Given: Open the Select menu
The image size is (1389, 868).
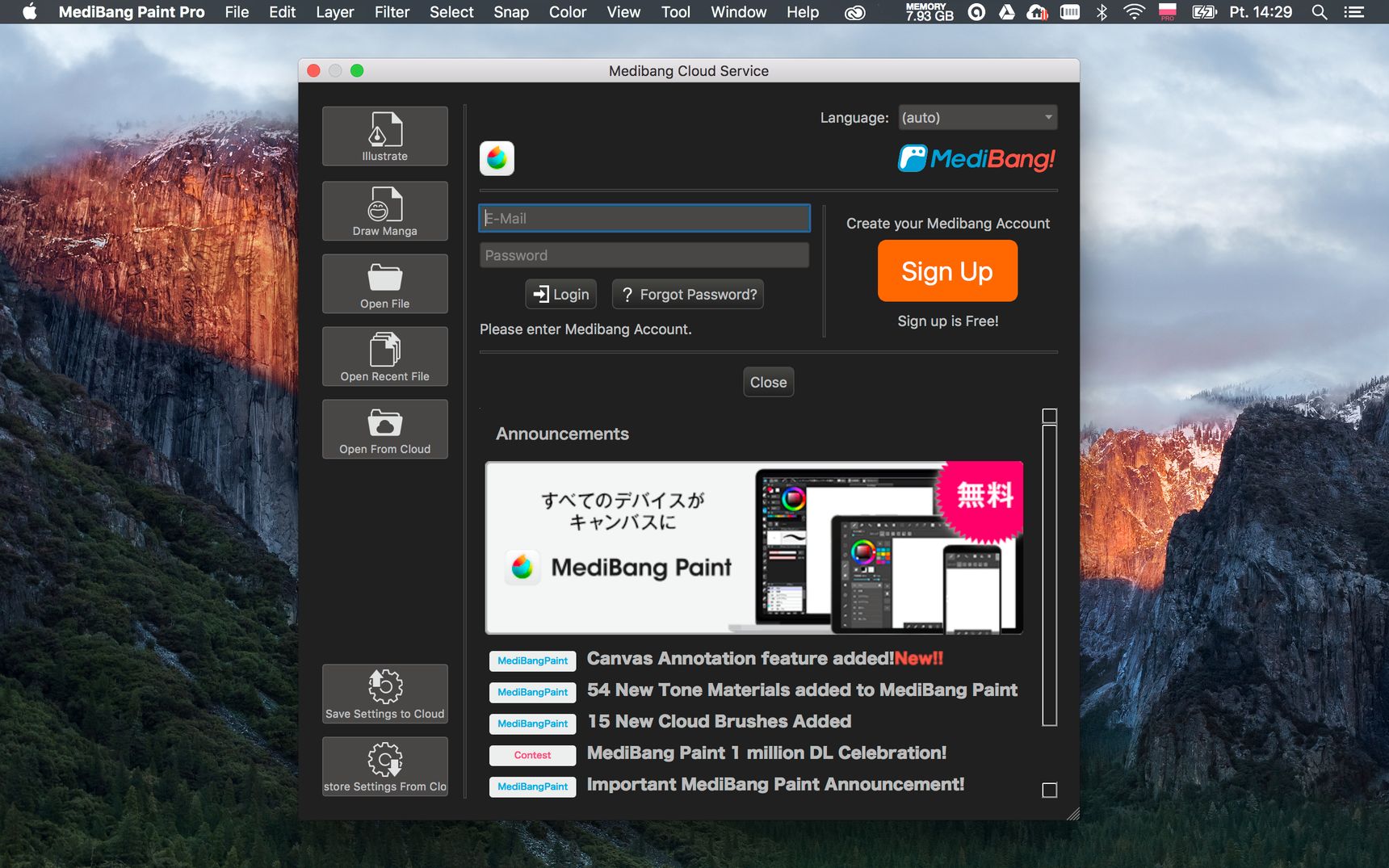Looking at the screenshot, I should (x=451, y=12).
